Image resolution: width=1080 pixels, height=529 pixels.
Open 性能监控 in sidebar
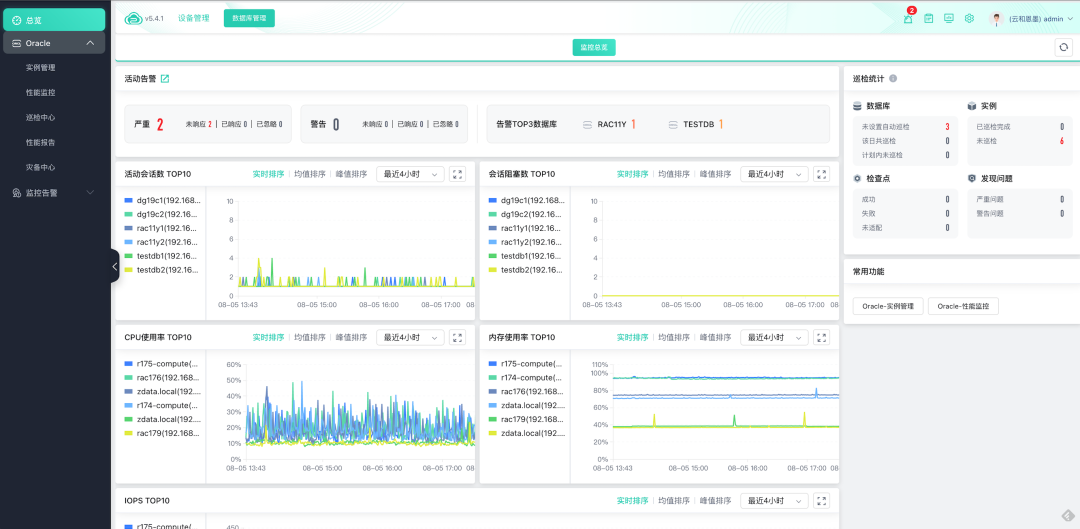click(x=40, y=93)
